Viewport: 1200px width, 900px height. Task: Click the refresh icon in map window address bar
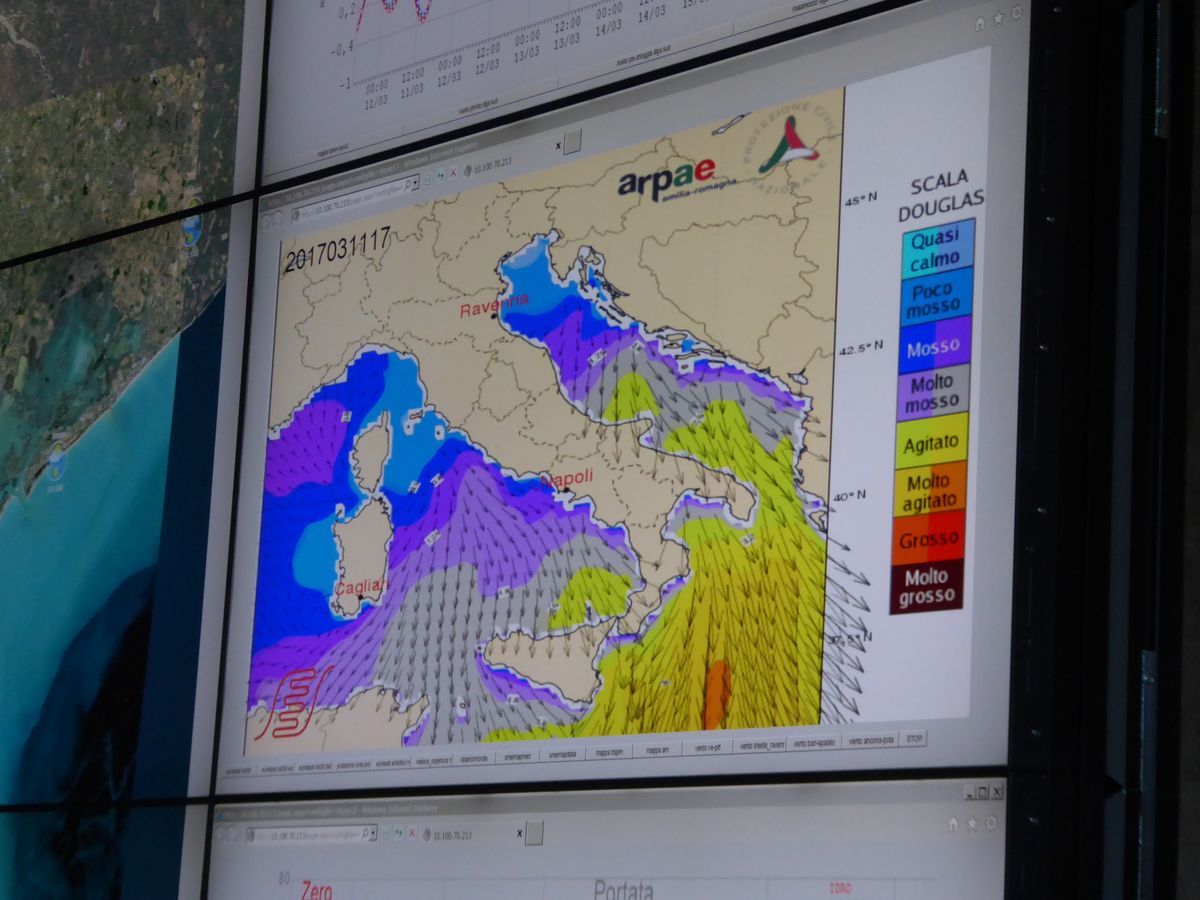pos(440,176)
